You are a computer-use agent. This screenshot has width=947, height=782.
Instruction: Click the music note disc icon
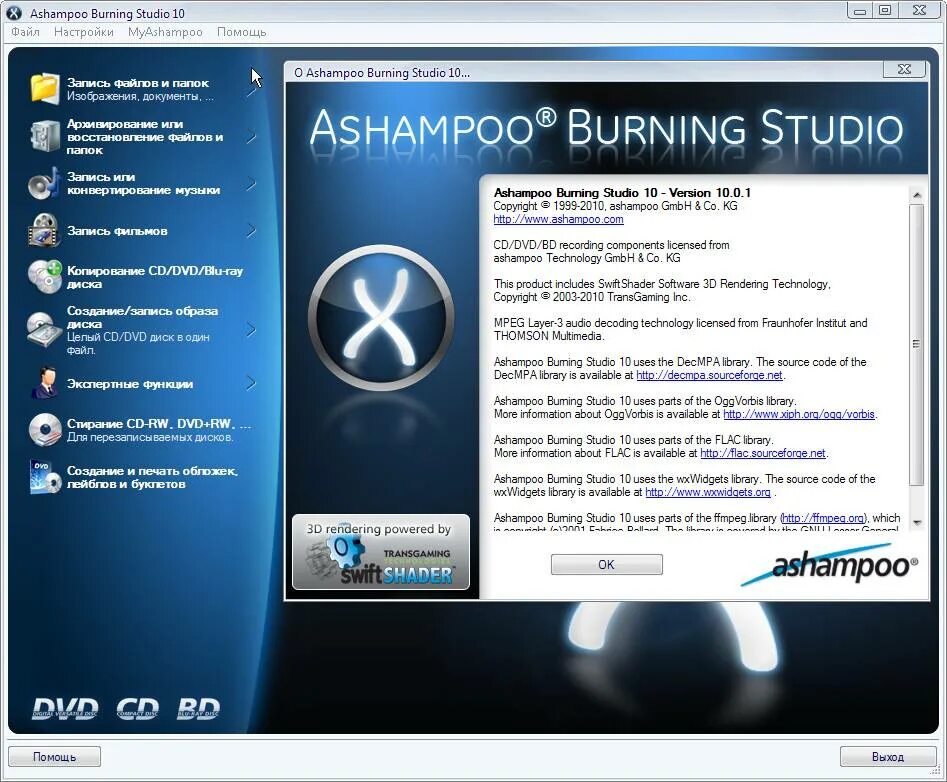(x=44, y=184)
